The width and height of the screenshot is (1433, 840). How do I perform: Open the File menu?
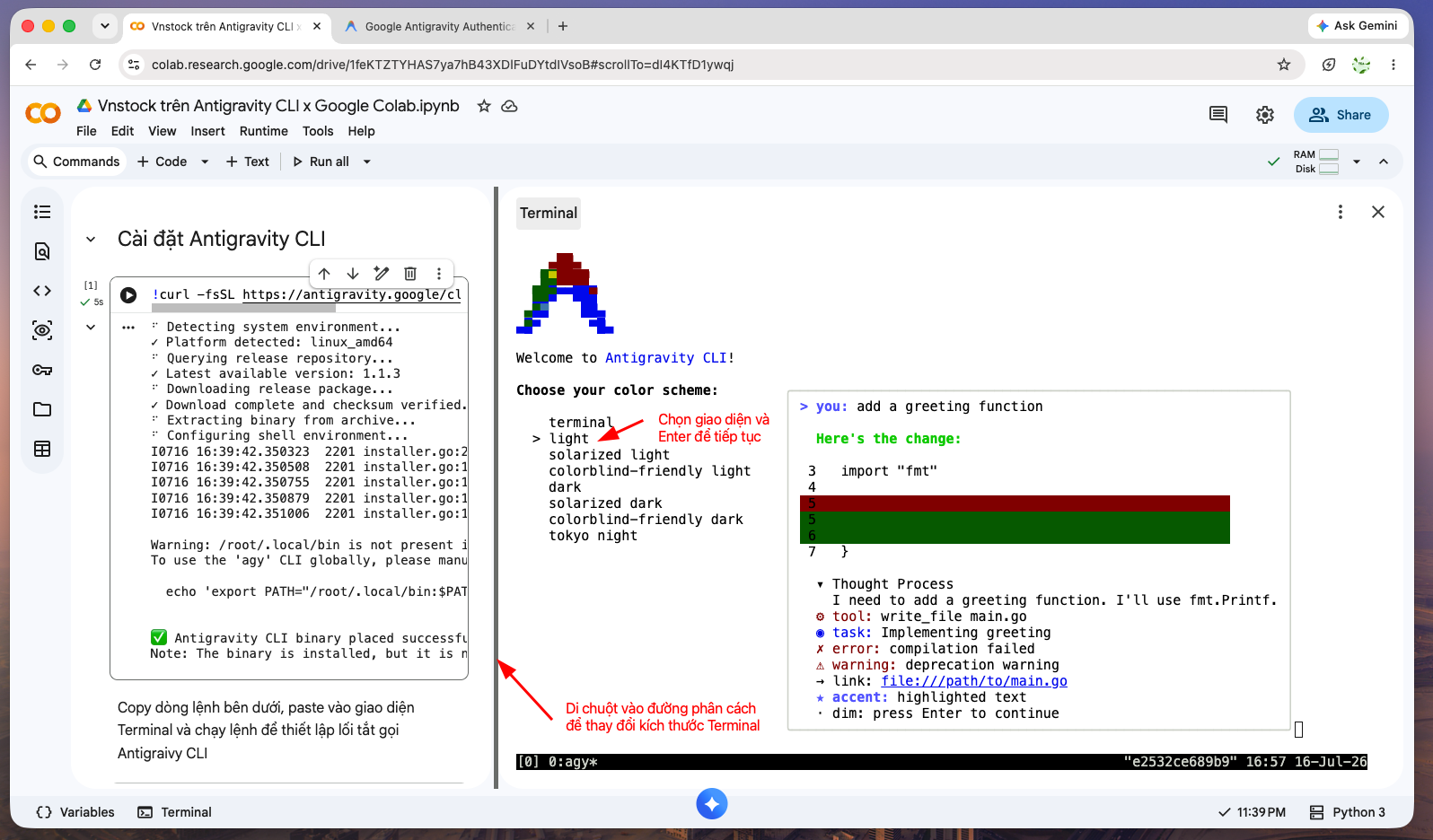pyautogui.click(x=86, y=131)
